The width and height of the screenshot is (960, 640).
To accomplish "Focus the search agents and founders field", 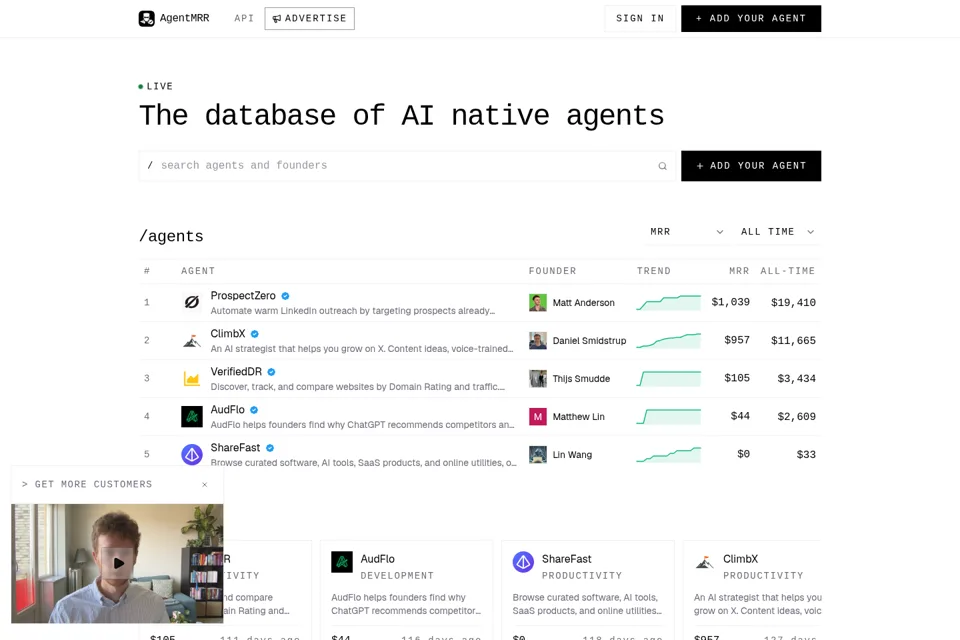I will point(407,166).
